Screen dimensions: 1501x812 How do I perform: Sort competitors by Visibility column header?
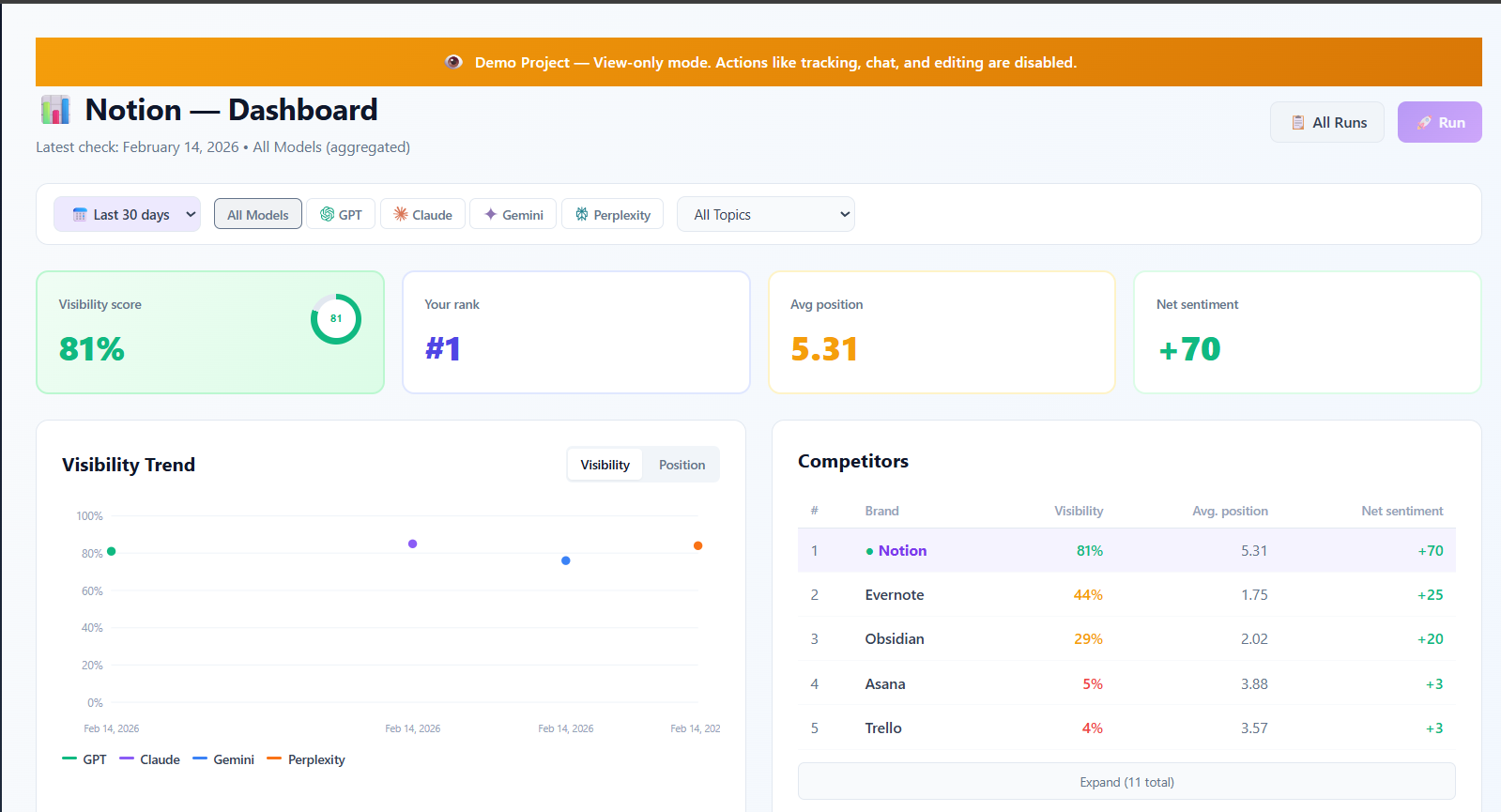[1079, 511]
